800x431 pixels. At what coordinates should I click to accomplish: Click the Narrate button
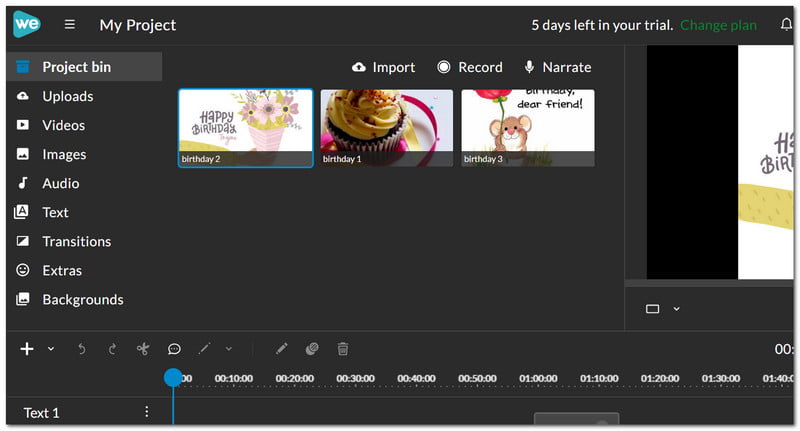pyautogui.click(x=558, y=67)
